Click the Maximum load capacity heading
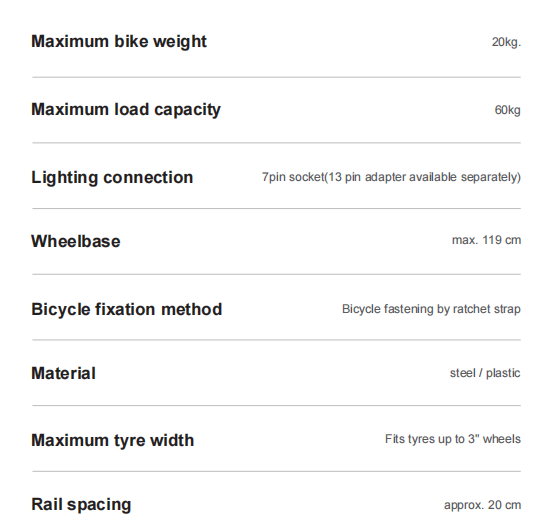534x522 pixels. [x=126, y=110]
